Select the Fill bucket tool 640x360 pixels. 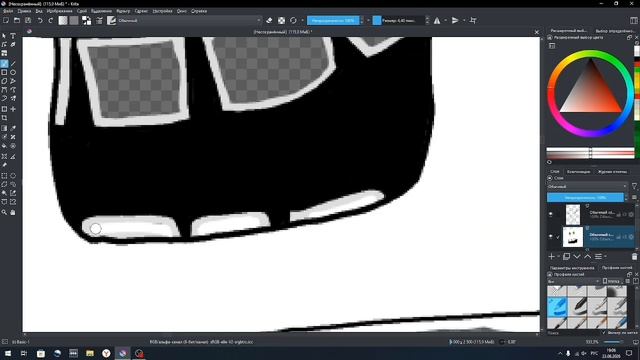[x=4, y=146]
